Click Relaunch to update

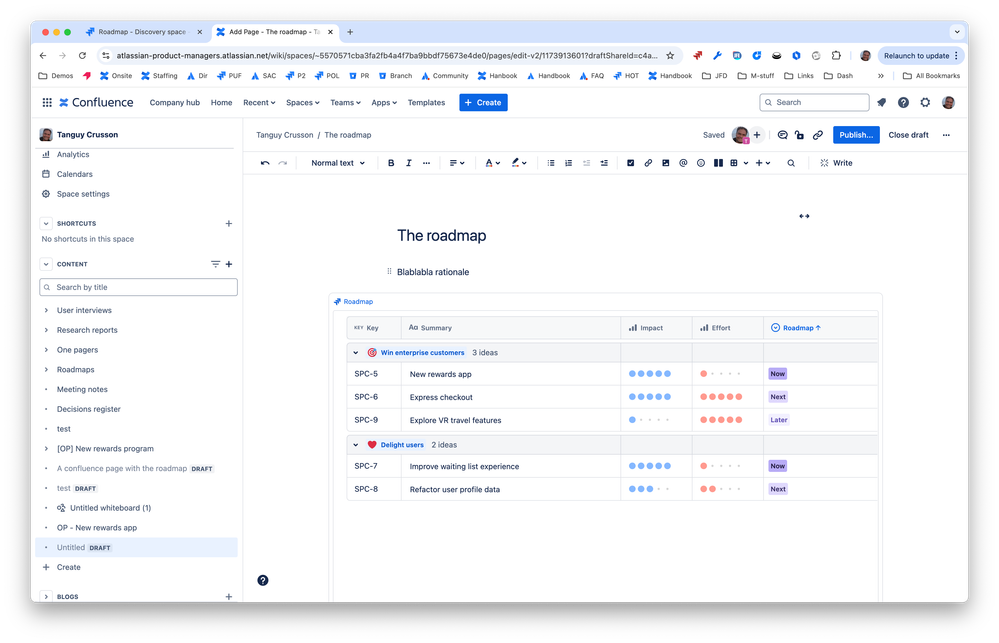[919, 55]
